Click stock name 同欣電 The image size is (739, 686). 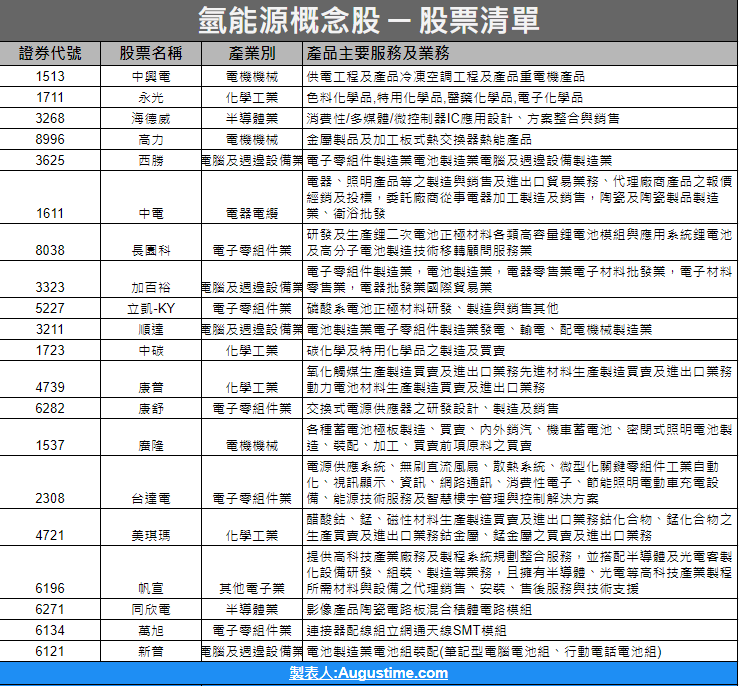tap(151, 609)
